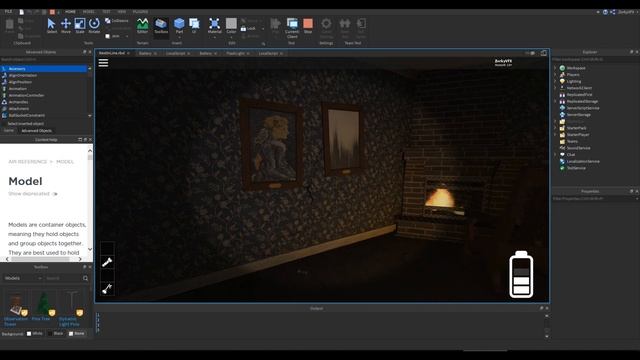Open the FILE menu
The width and height of the screenshot is (640, 360).
coord(8,12)
